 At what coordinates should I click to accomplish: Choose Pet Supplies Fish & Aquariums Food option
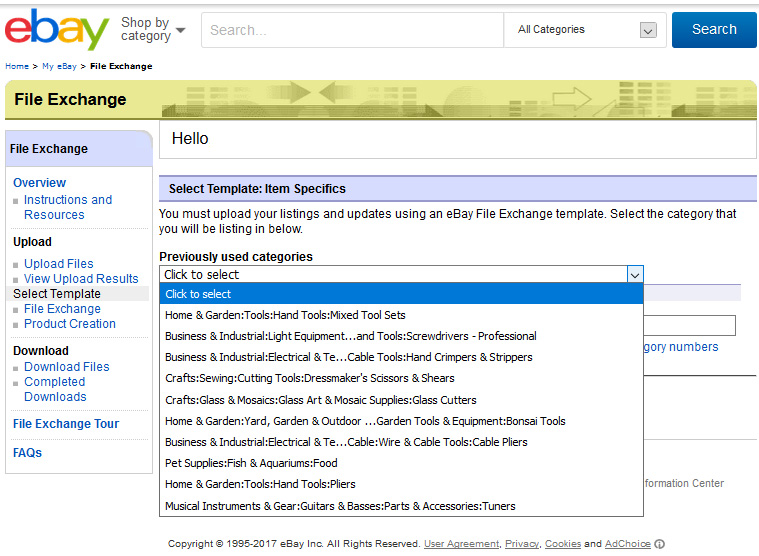point(401,463)
